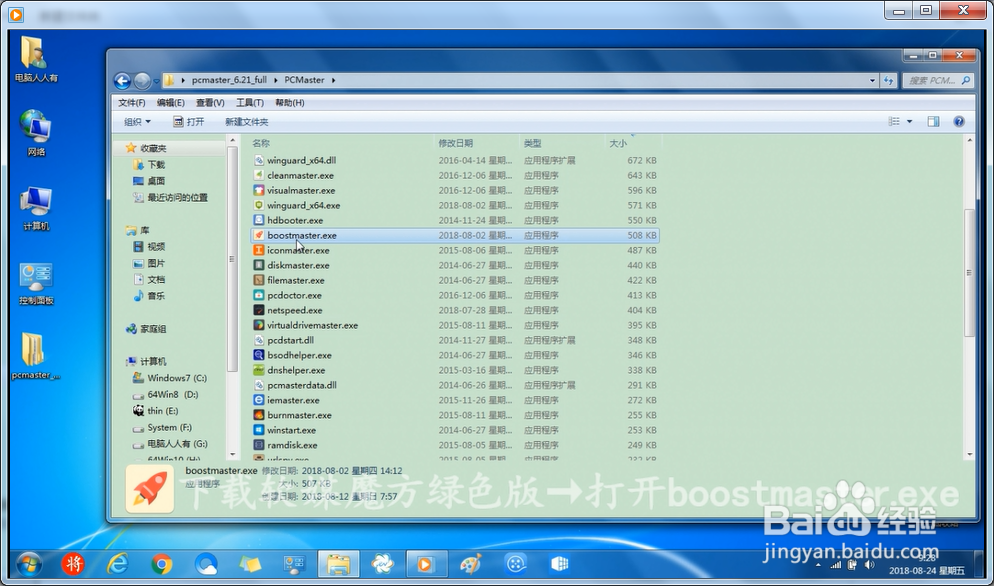
Task: Open the 查看(V) menu
Action: 210,103
